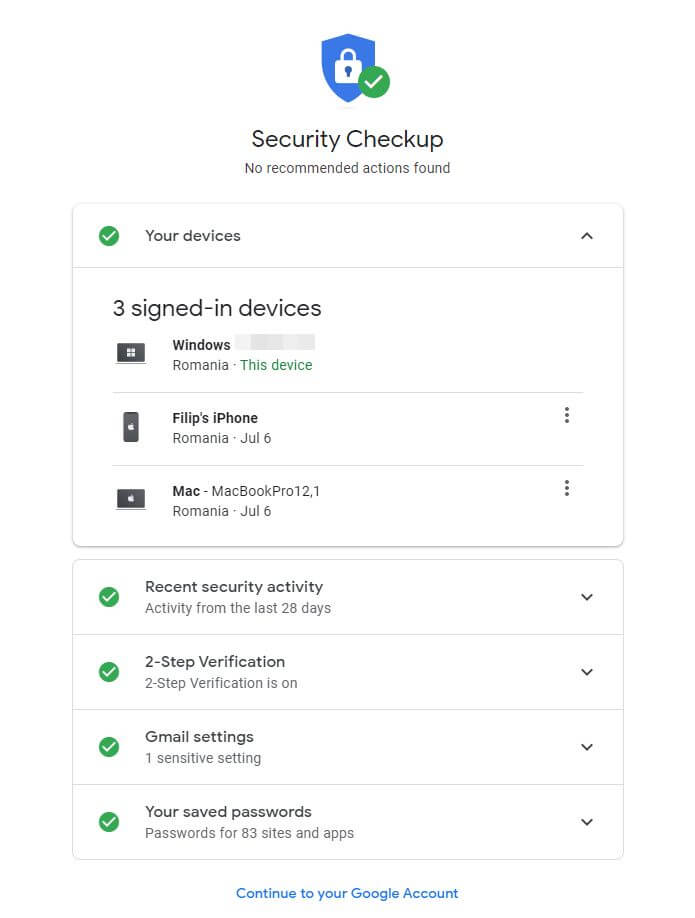This screenshot has width=695, height=918.
Task: Open Continue to your Google Account link
Action: 347,893
